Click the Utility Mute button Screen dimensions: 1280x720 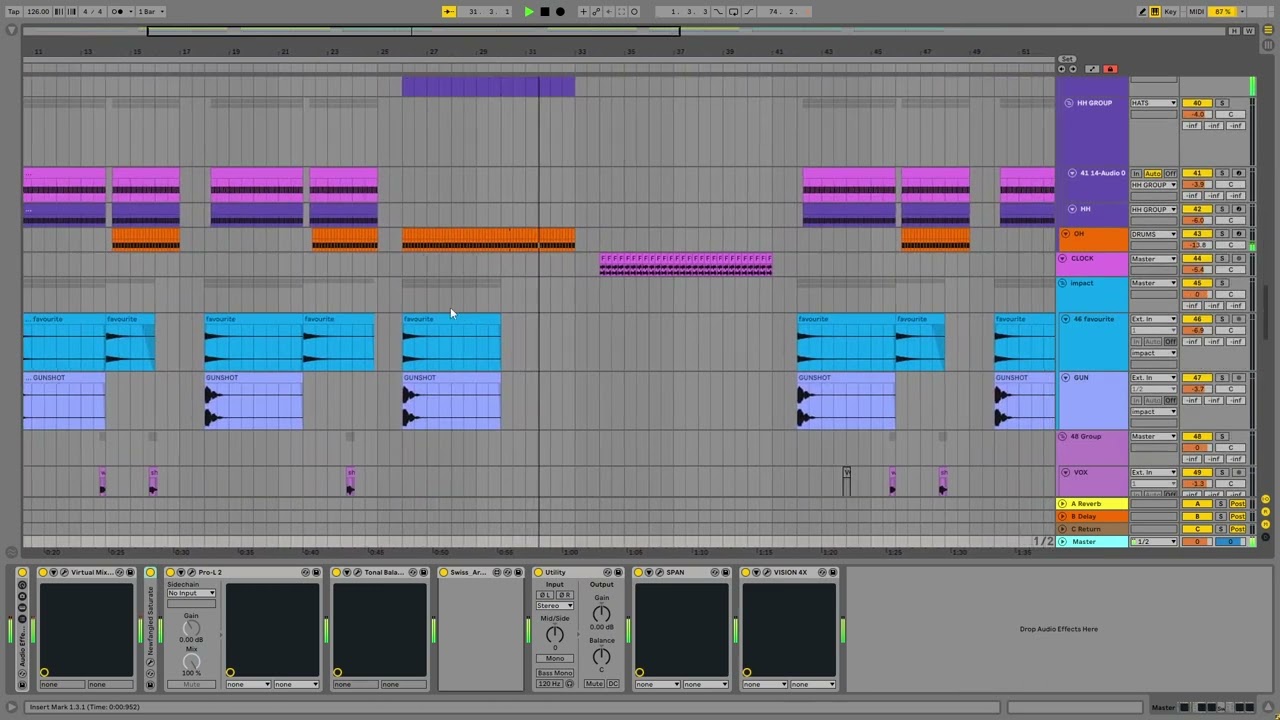click(x=594, y=684)
